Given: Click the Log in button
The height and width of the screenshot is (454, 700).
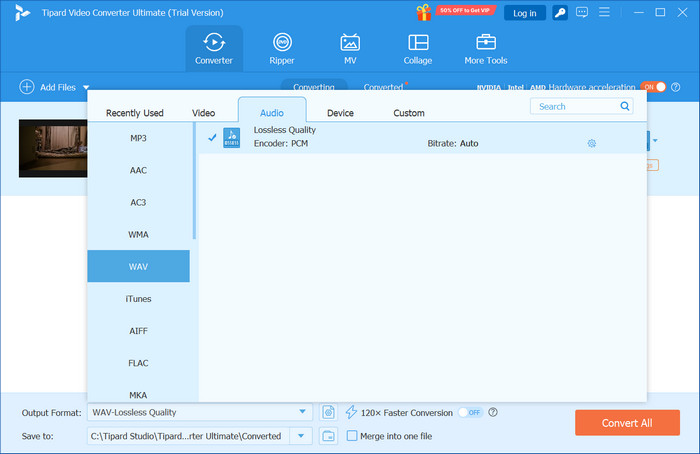Looking at the screenshot, I should pos(525,13).
